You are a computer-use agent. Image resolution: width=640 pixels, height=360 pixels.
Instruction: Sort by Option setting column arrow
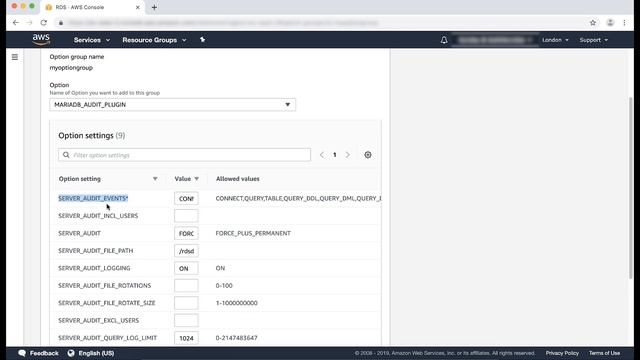point(155,179)
